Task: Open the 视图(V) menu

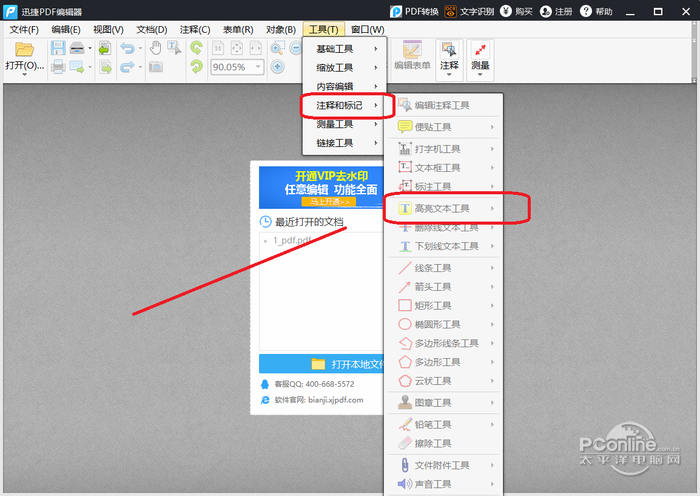Action: (x=108, y=29)
